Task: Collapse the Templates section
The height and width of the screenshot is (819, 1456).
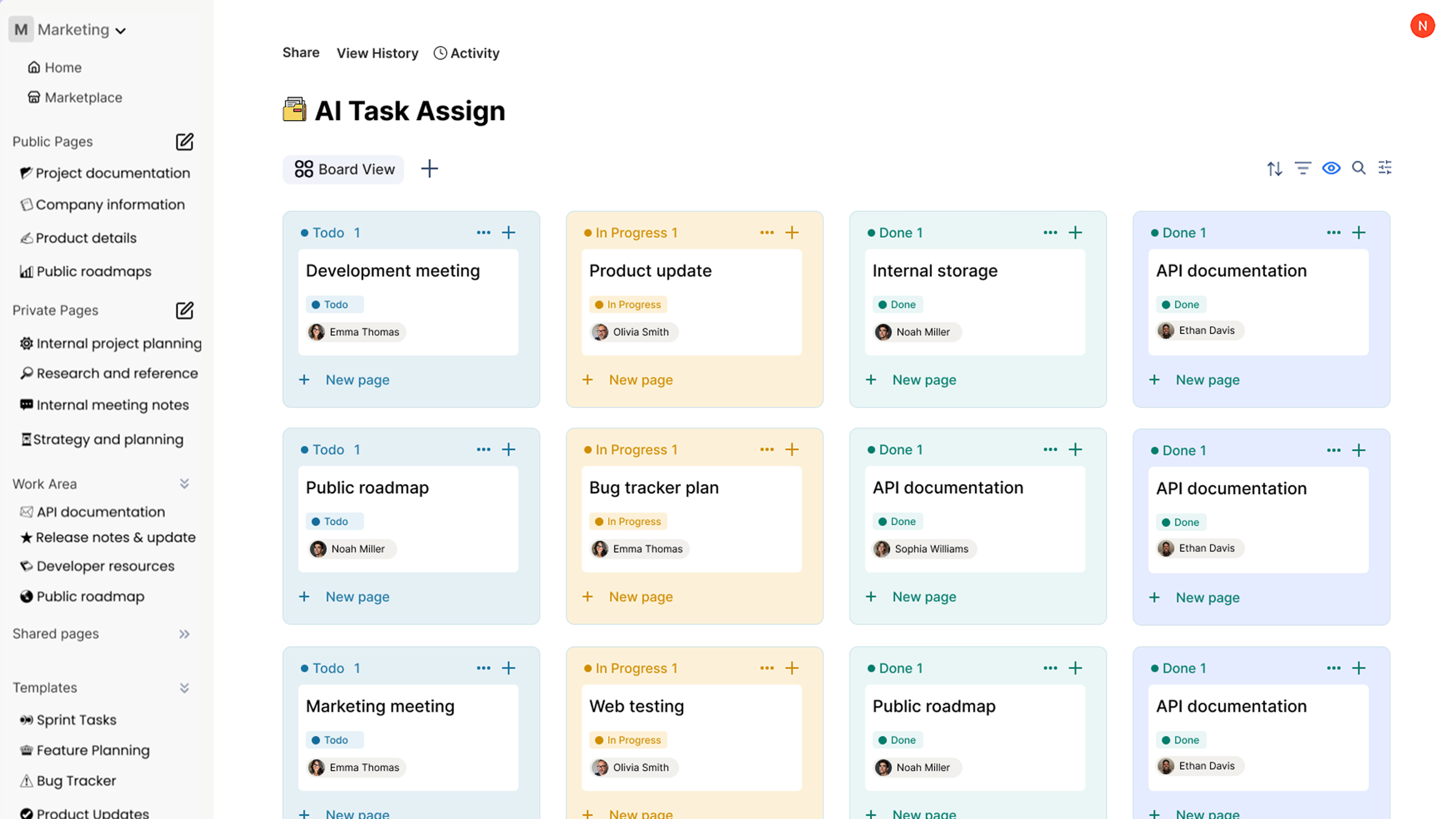Action: [x=184, y=687]
